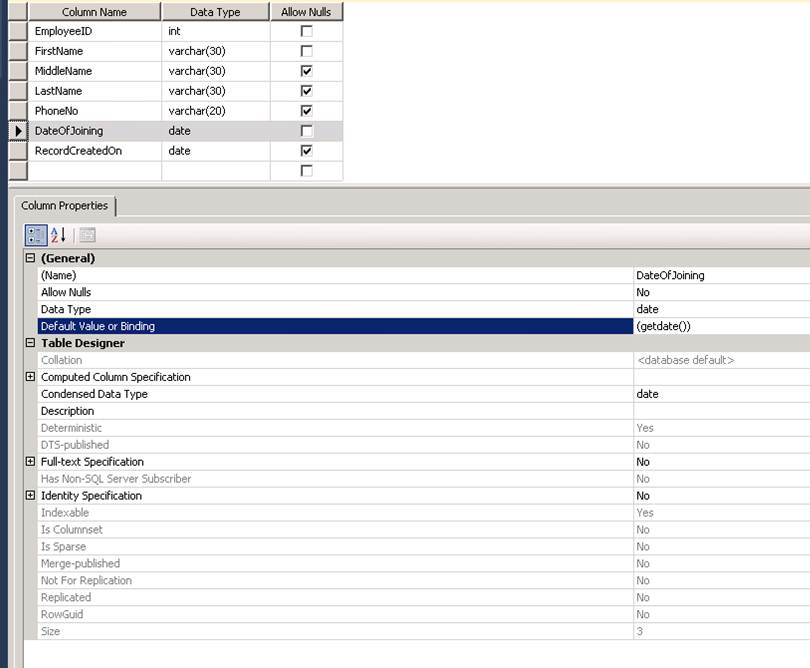The width and height of the screenshot is (810, 668).
Task: Toggle Allow Nulls for MiddleName
Action: (305, 71)
